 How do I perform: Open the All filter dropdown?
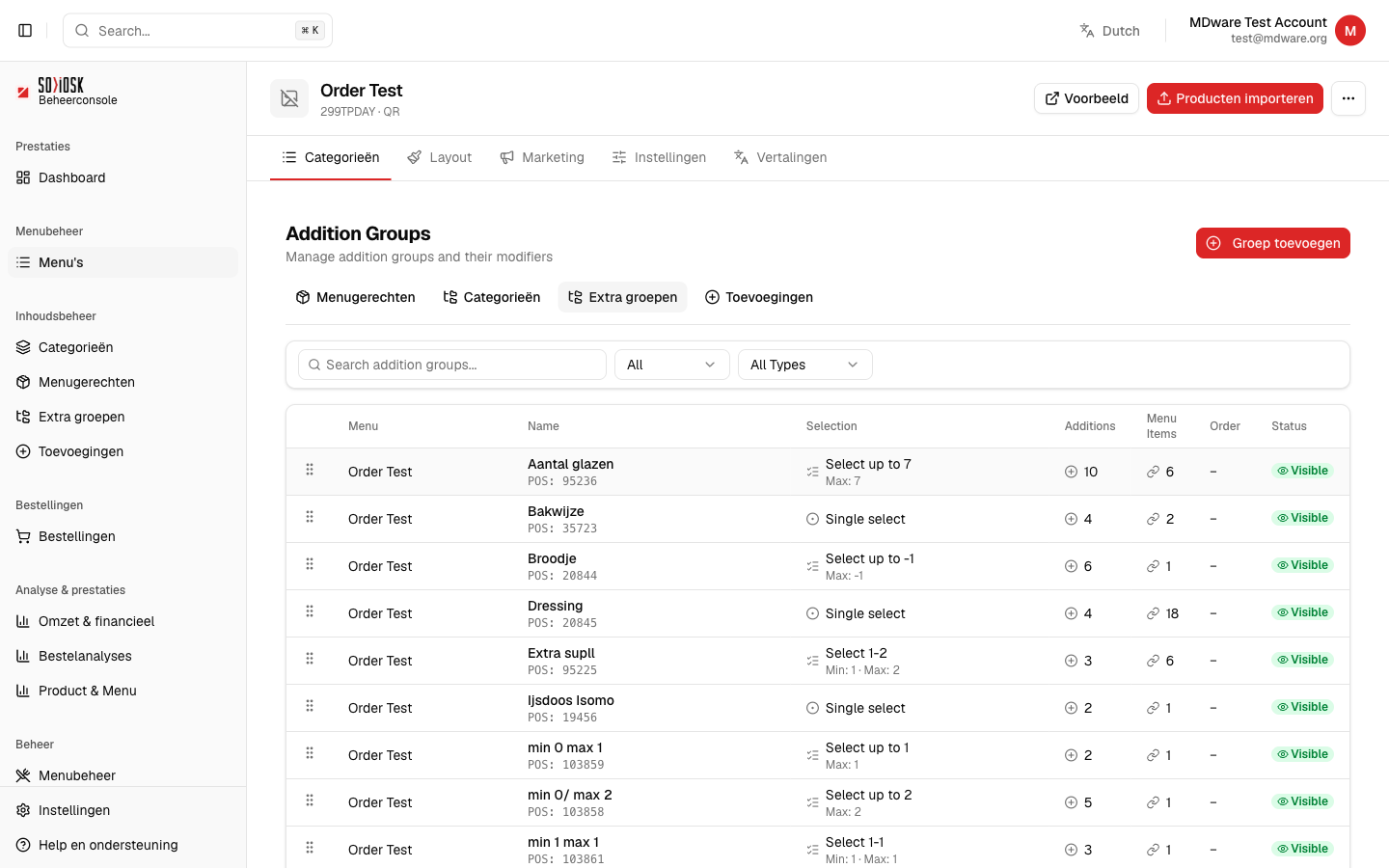672,365
